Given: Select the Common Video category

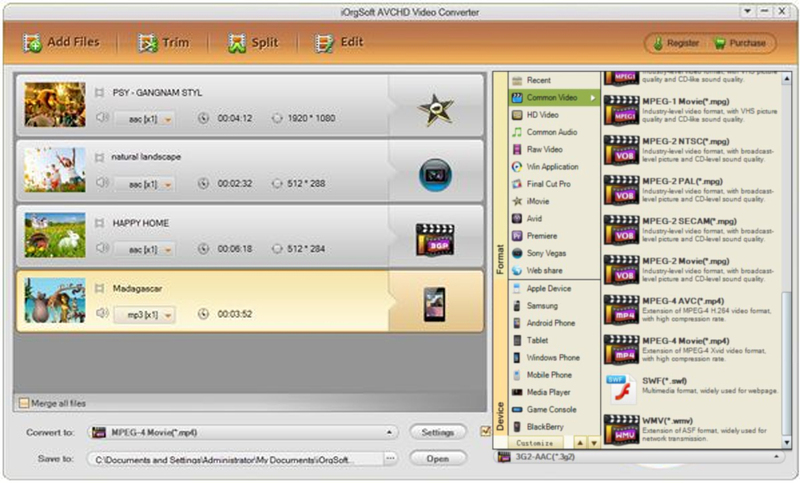Looking at the screenshot, I should click(555, 97).
